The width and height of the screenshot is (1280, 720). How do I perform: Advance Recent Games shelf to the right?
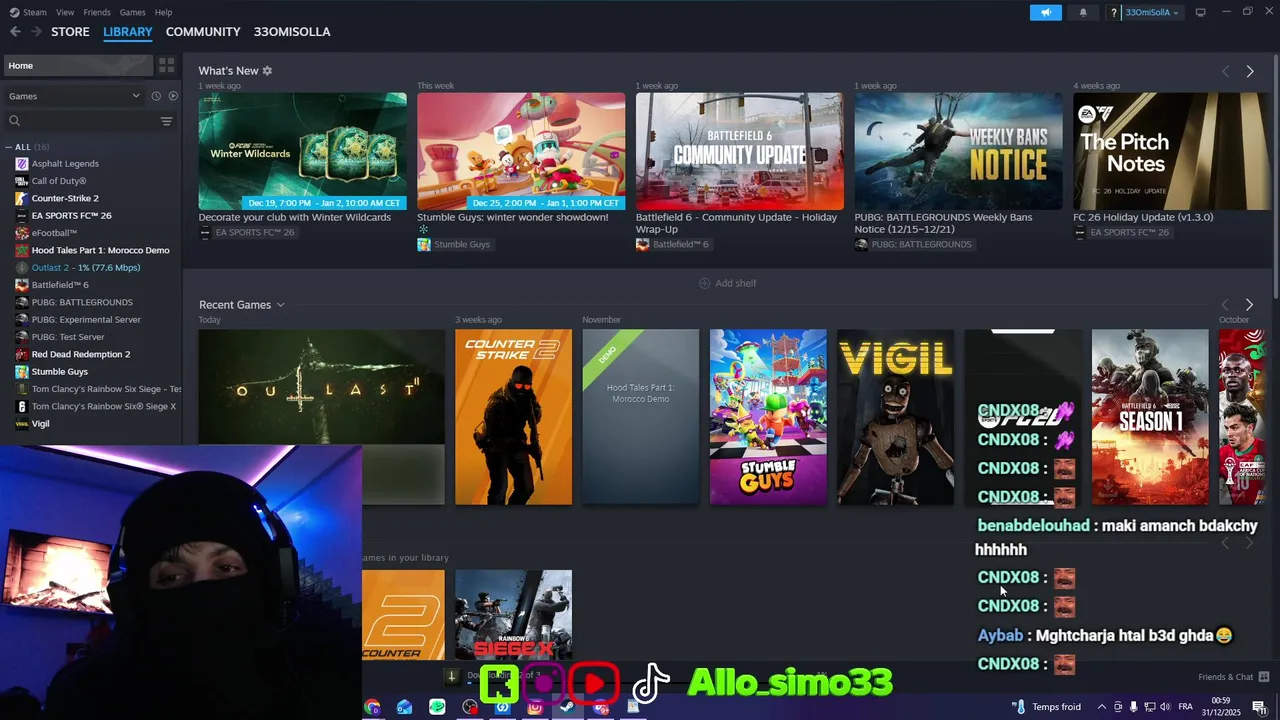pyautogui.click(x=1249, y=304)
